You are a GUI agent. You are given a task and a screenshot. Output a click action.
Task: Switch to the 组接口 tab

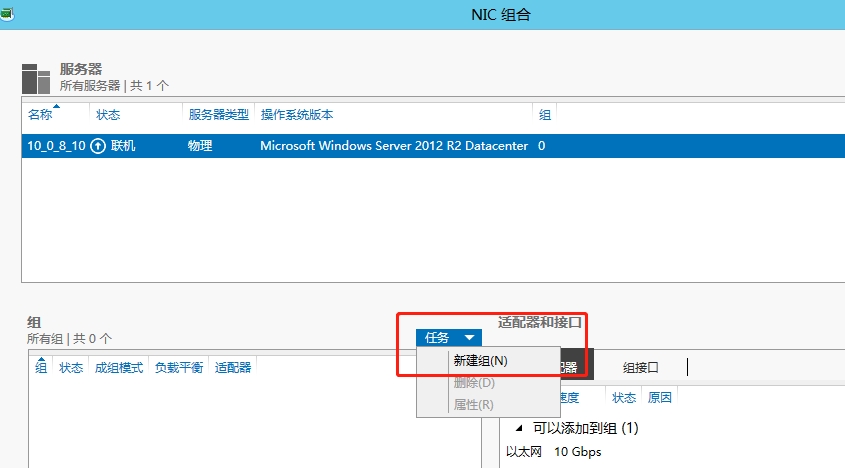pos(640,367)
